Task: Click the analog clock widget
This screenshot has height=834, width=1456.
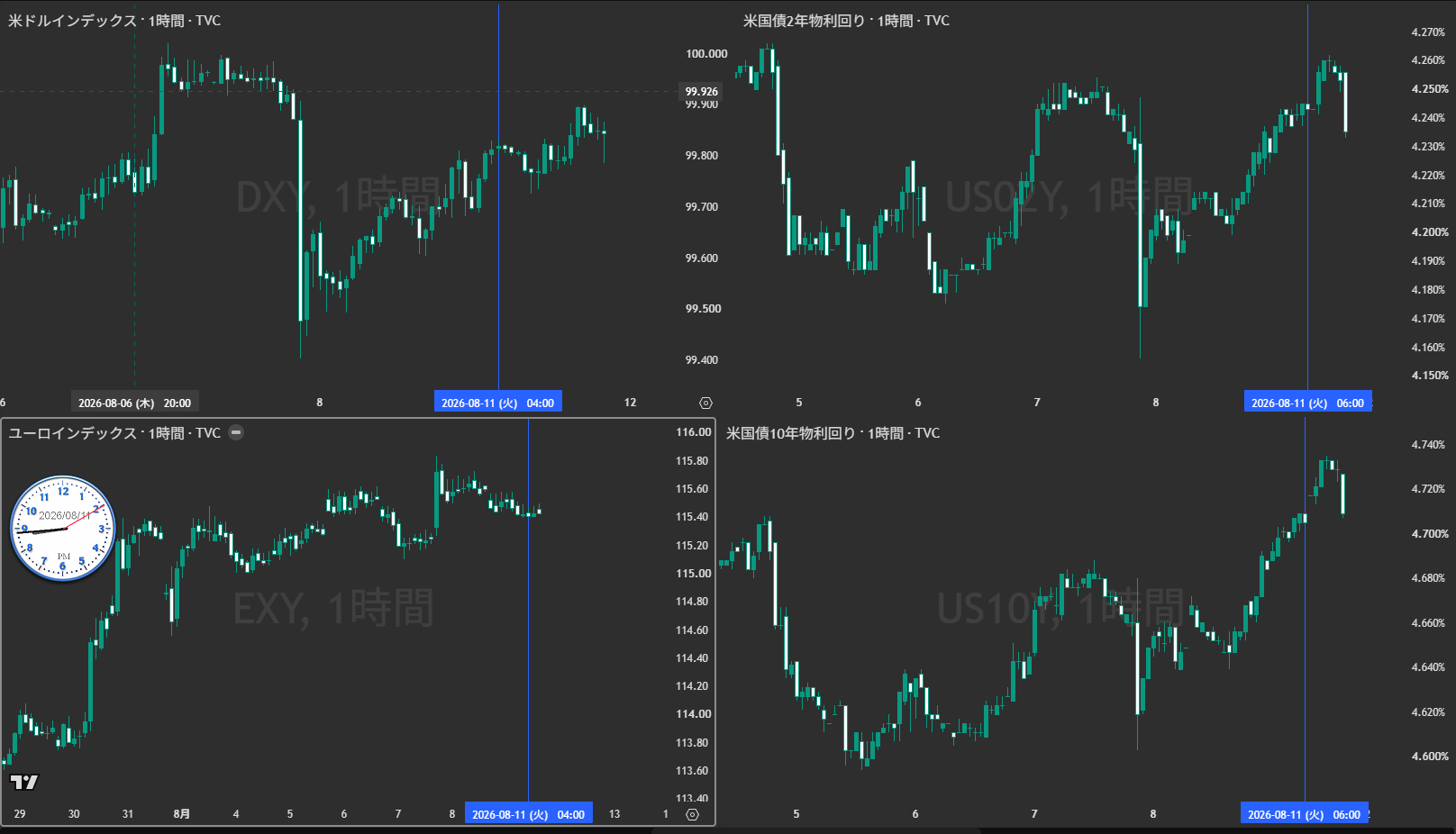Action: [x=63, y=529]
